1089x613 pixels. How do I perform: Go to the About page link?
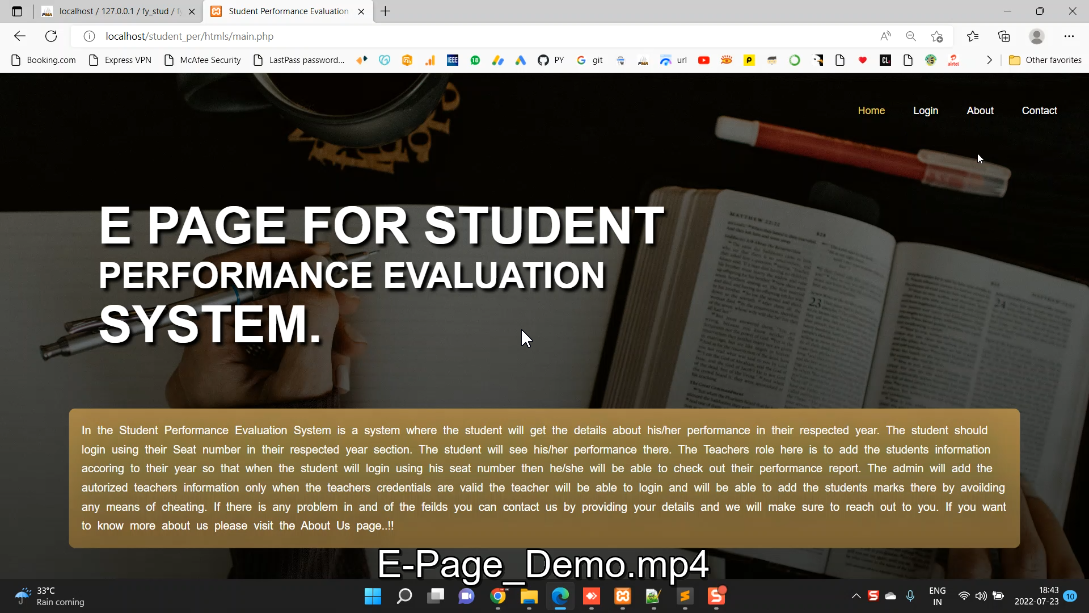tap(979, 111)
